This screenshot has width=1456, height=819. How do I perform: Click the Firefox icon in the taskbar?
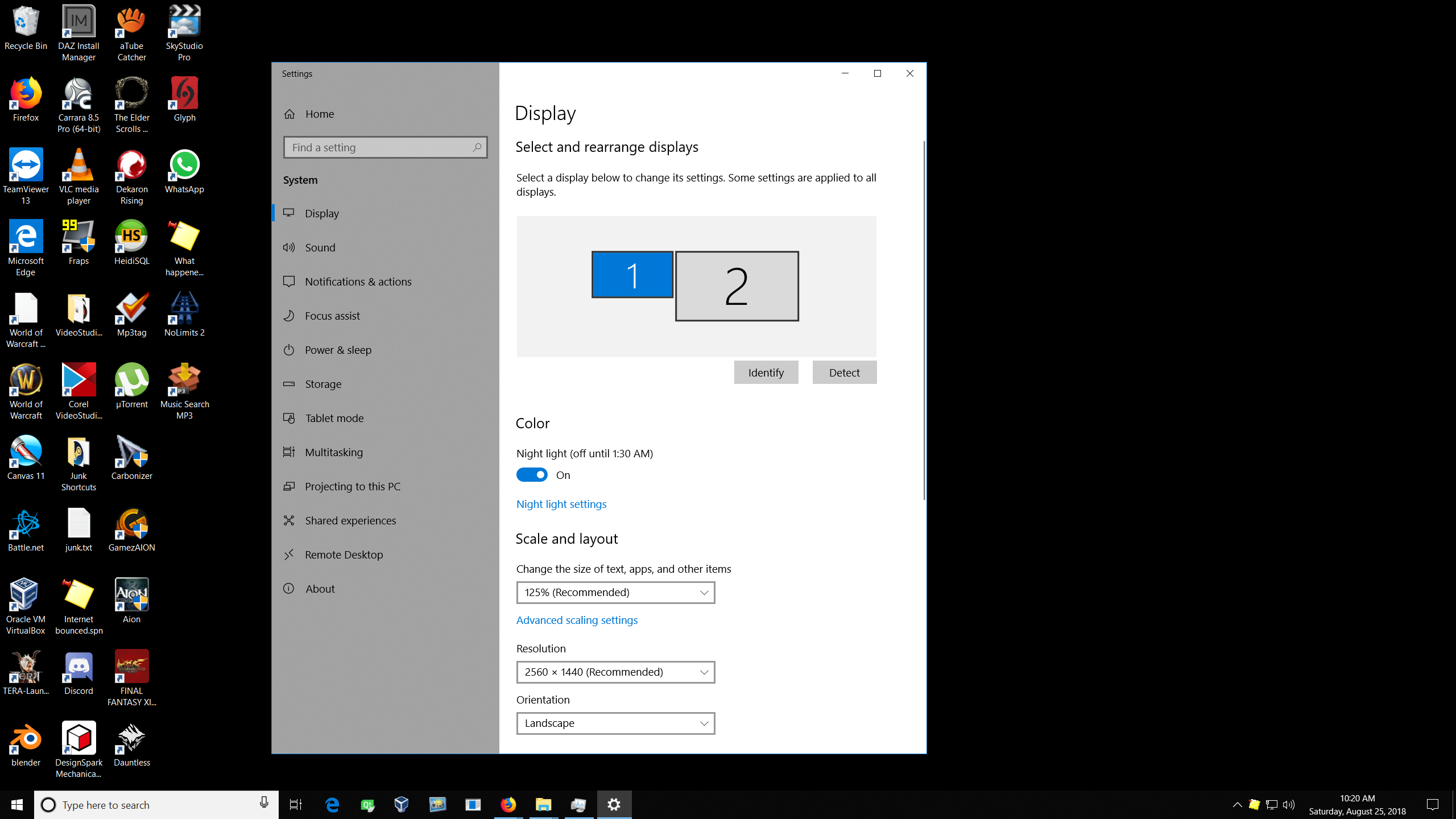point(508,804)
